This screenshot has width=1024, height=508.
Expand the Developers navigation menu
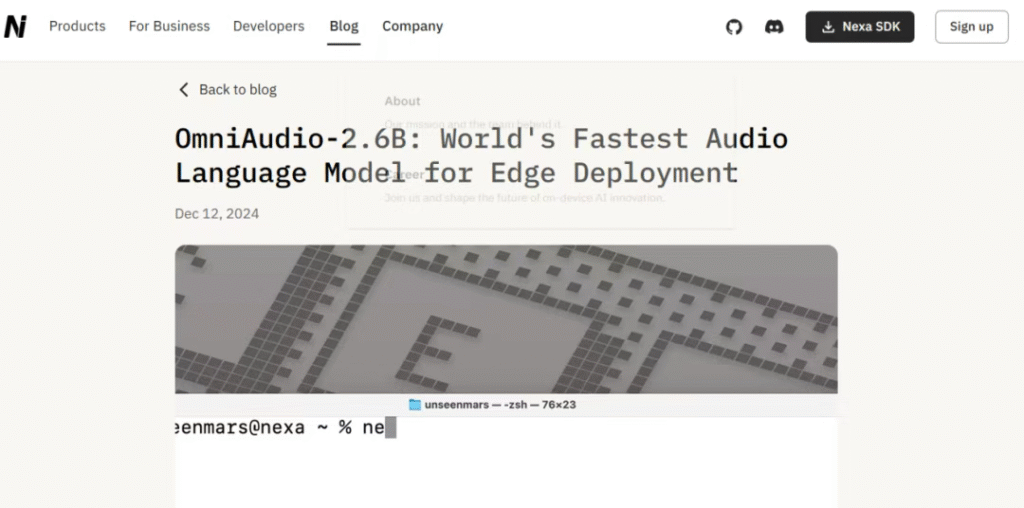coord(268,26)
